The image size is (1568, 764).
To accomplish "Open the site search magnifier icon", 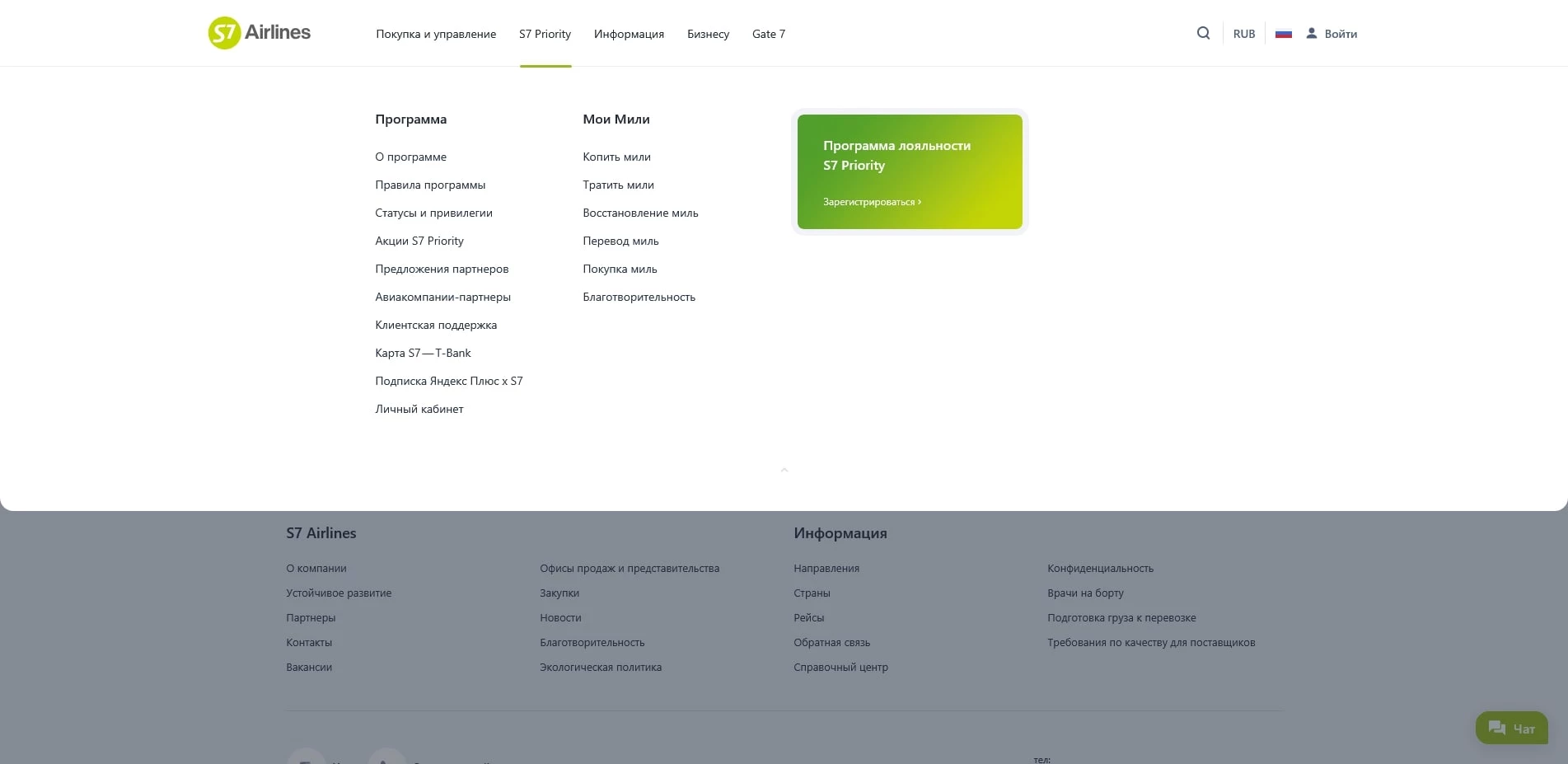I will coord(1203,33).
